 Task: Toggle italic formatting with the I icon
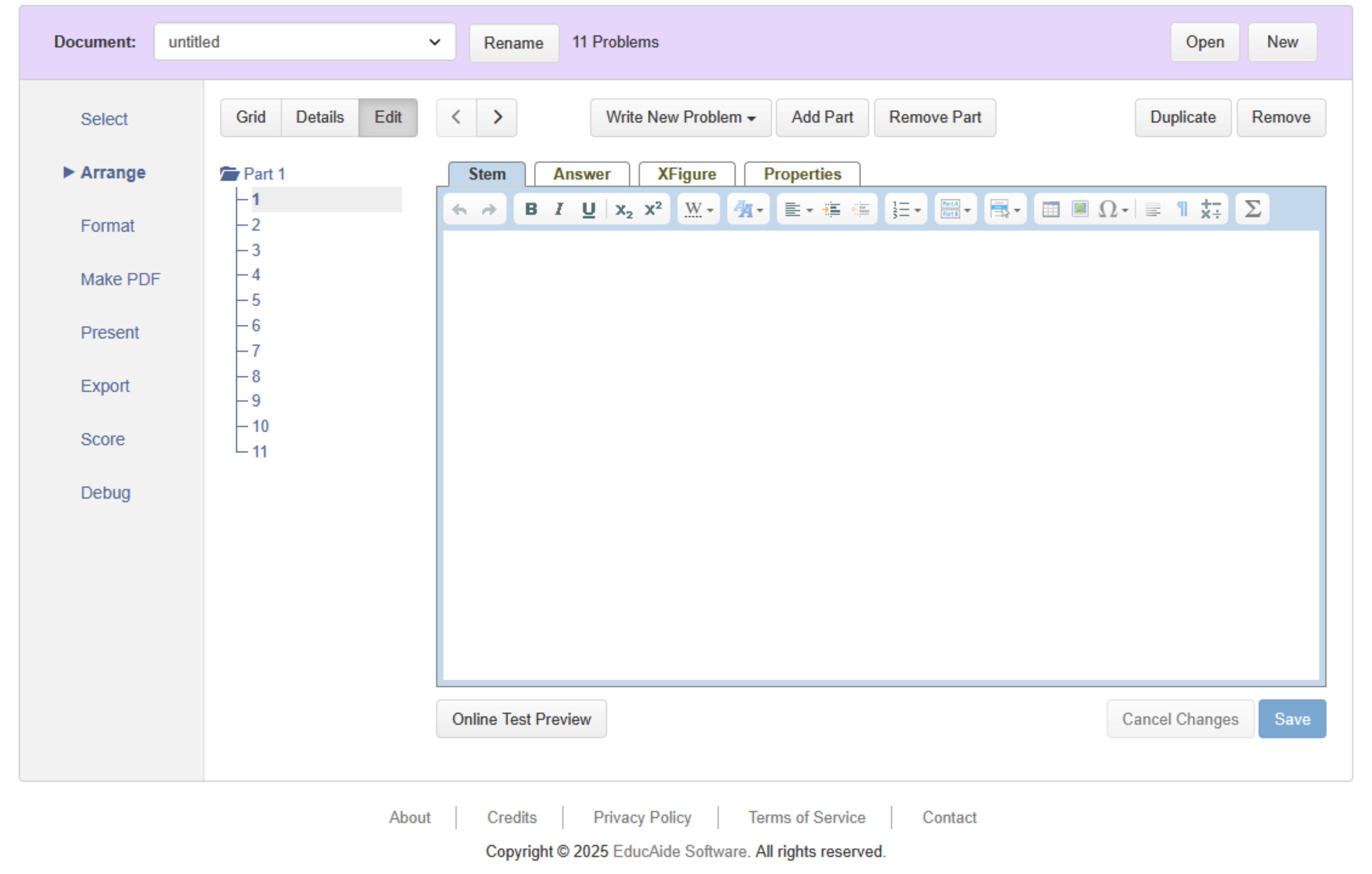559,210
